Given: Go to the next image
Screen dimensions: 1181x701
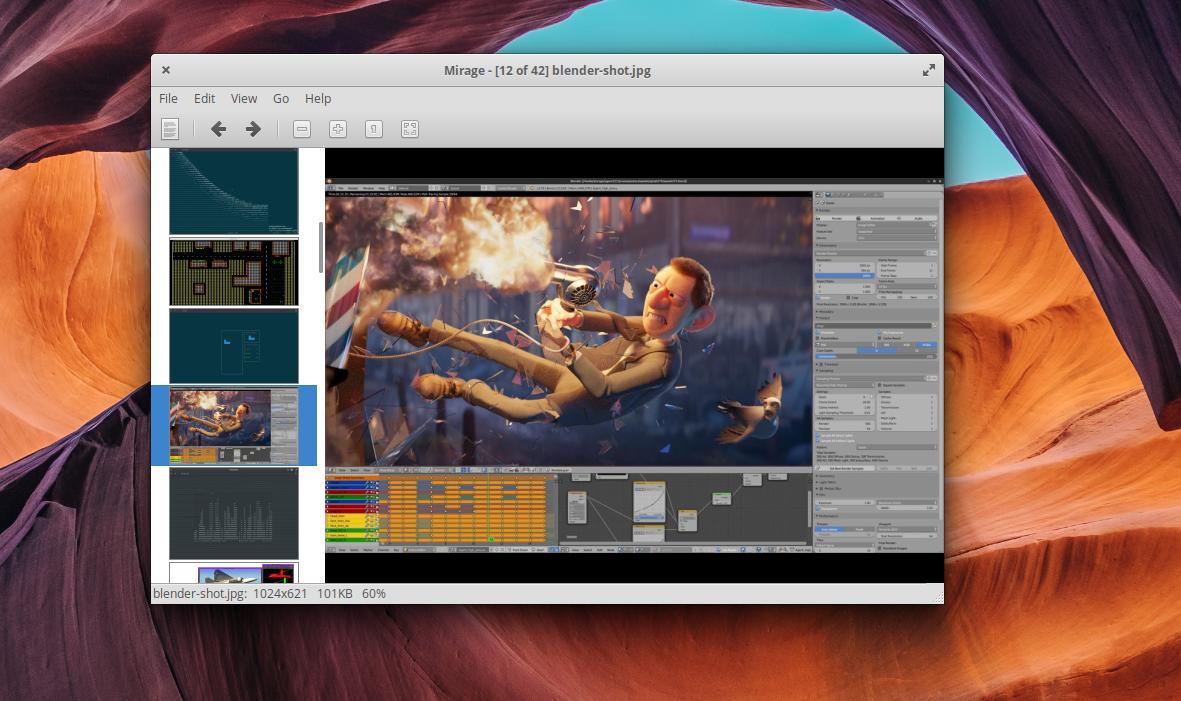Looking at the screenshot, I should click(x=252, y=129).
